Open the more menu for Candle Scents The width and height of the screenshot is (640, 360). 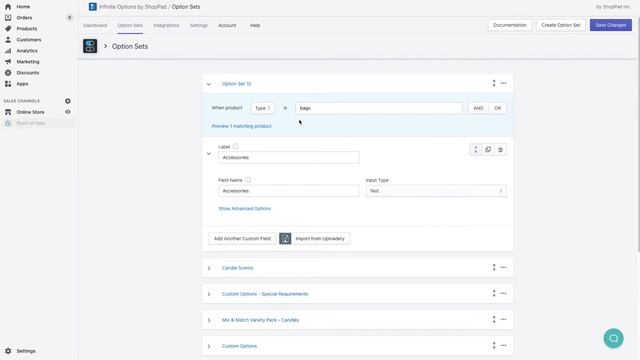pos(503,267)
